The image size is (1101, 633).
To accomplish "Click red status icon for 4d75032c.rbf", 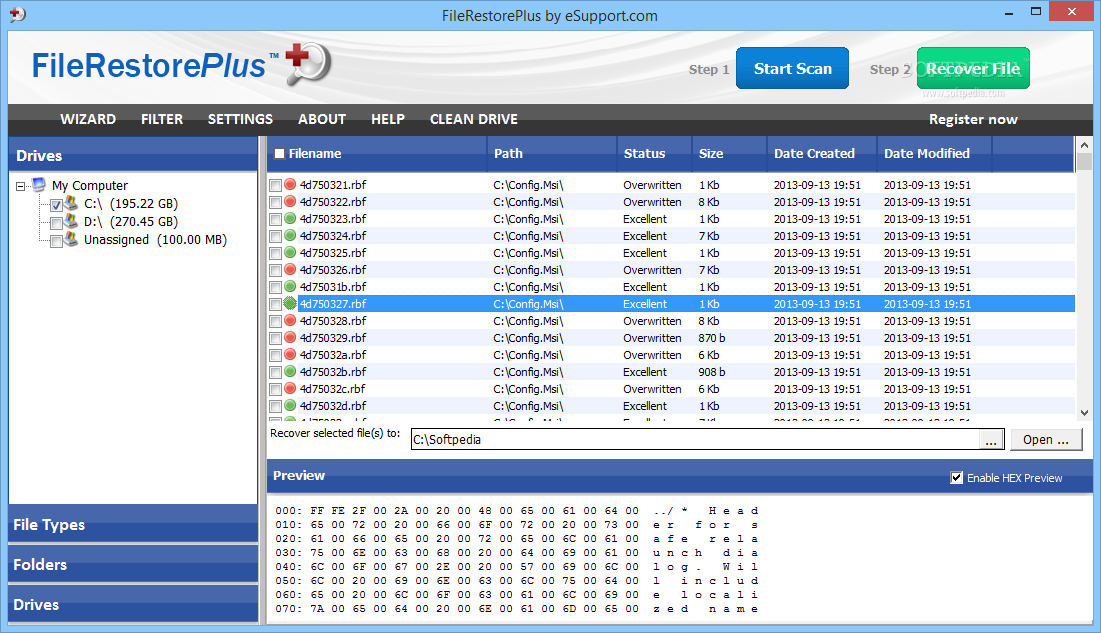I will (290, 389).
